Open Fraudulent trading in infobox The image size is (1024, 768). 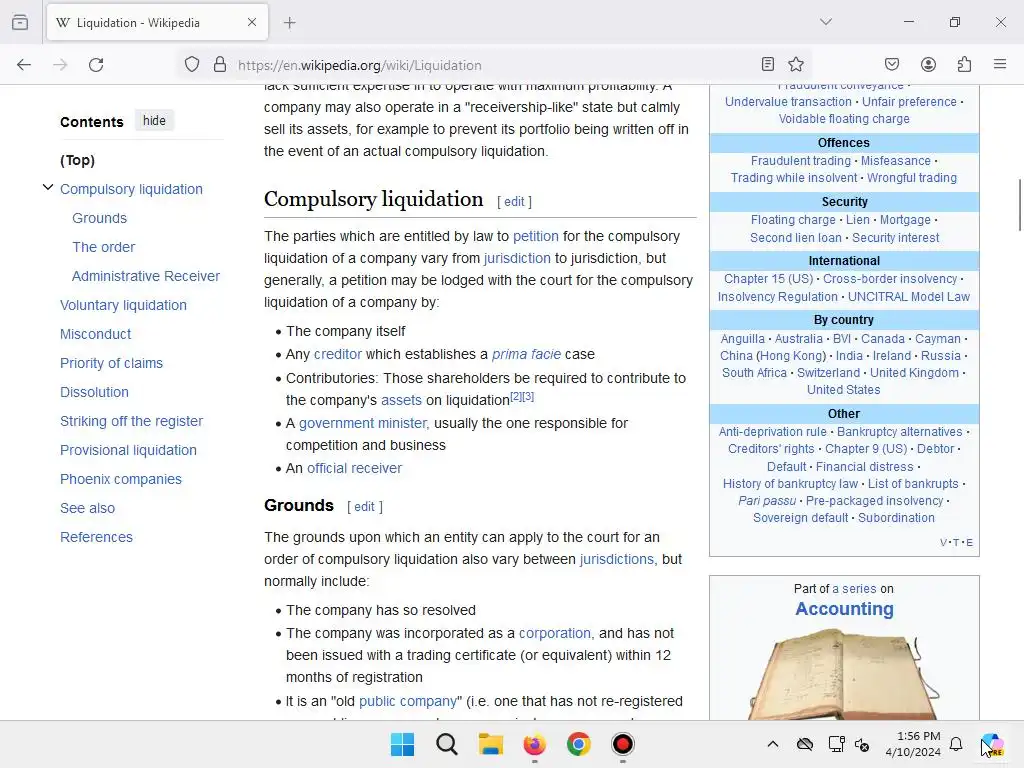pyautogui.click(x=801, y=161)
